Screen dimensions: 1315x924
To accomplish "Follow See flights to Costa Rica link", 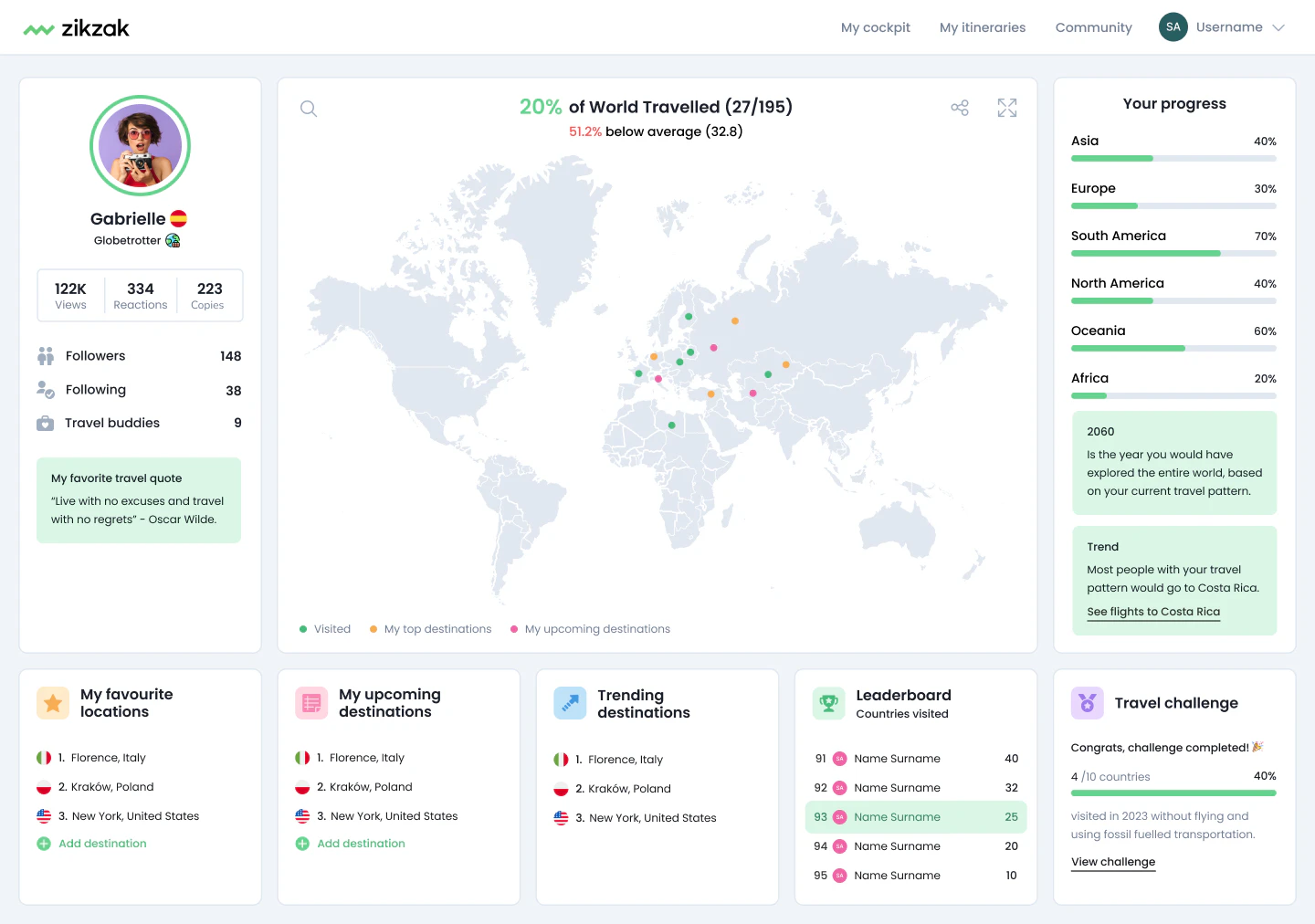I will 1153,612.
